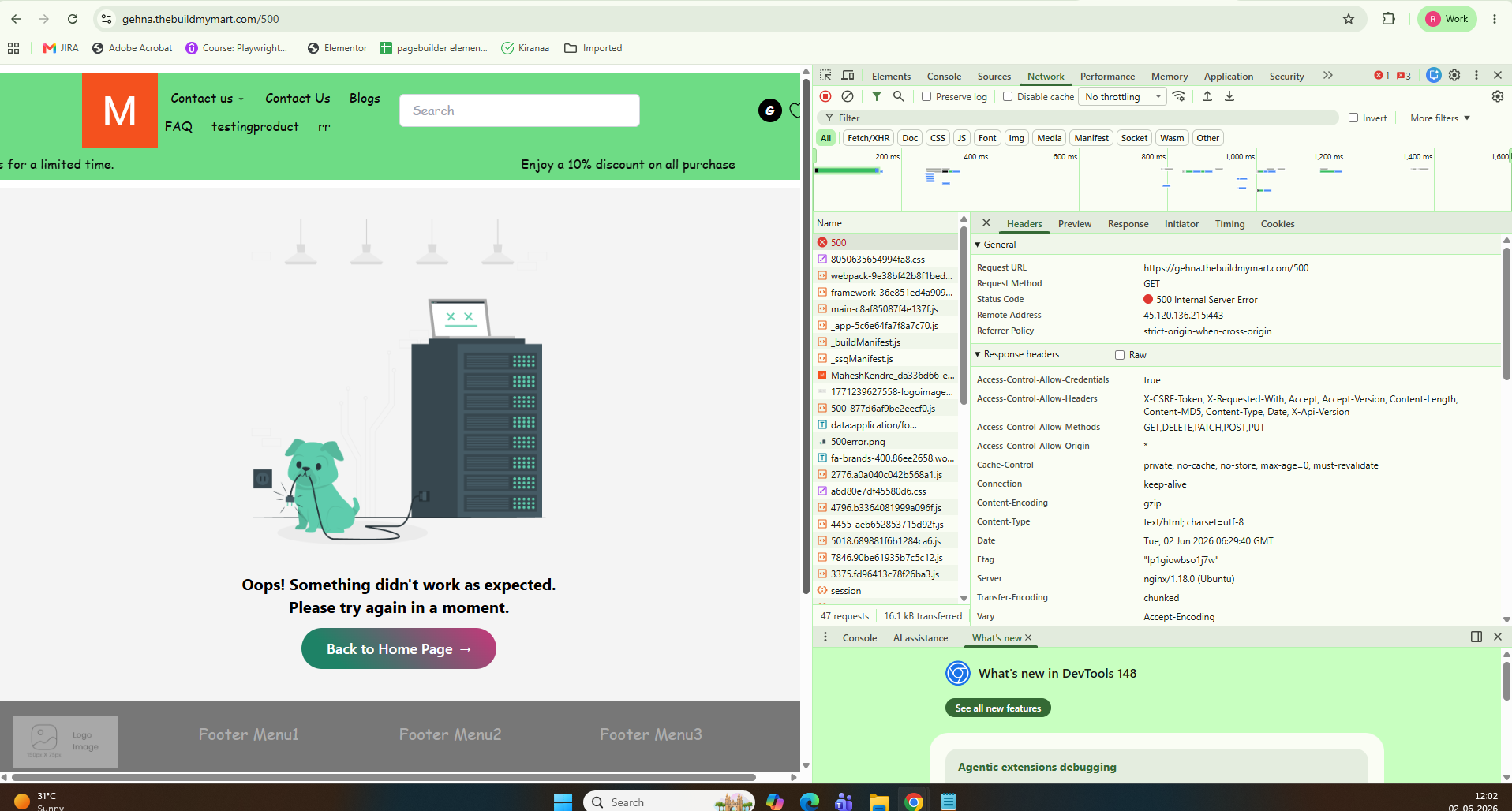Open the DevTools AI assistance icon in the toolbar
This screenshot has height=811, width=1512.
[x=1434, y=76]
